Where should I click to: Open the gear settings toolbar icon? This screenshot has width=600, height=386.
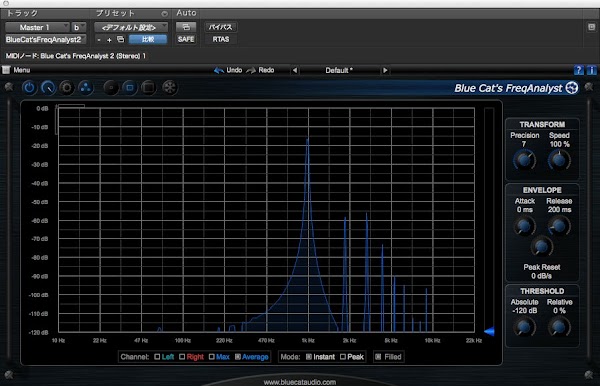click(67, 88)
